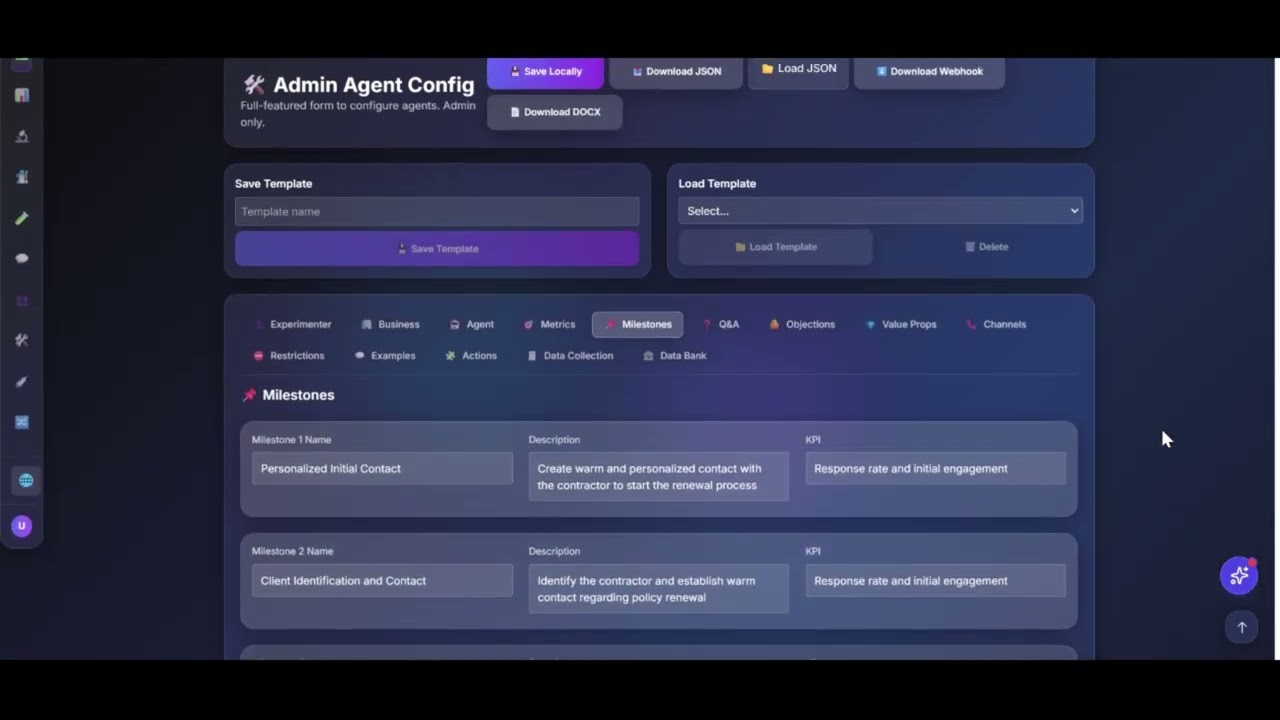Screen dimensions: 1280x720
Task: Edit the Milestone 1 Description field
Action: pyautogui.click(x=658, y=477)
